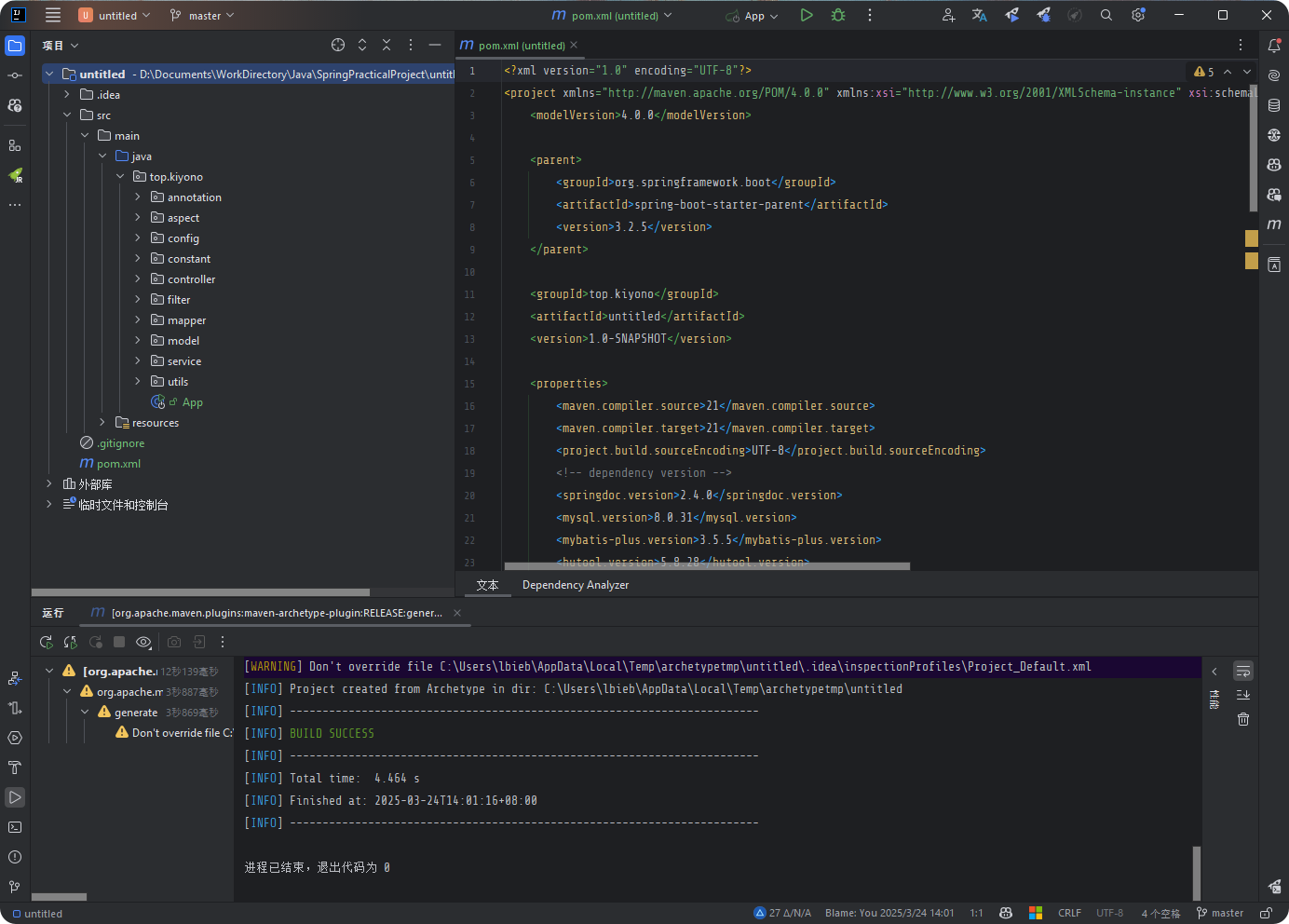This screenshot has height=924, width=1289.
Task: Click CRLF line separator in status bar
Action: point(1069,913)
